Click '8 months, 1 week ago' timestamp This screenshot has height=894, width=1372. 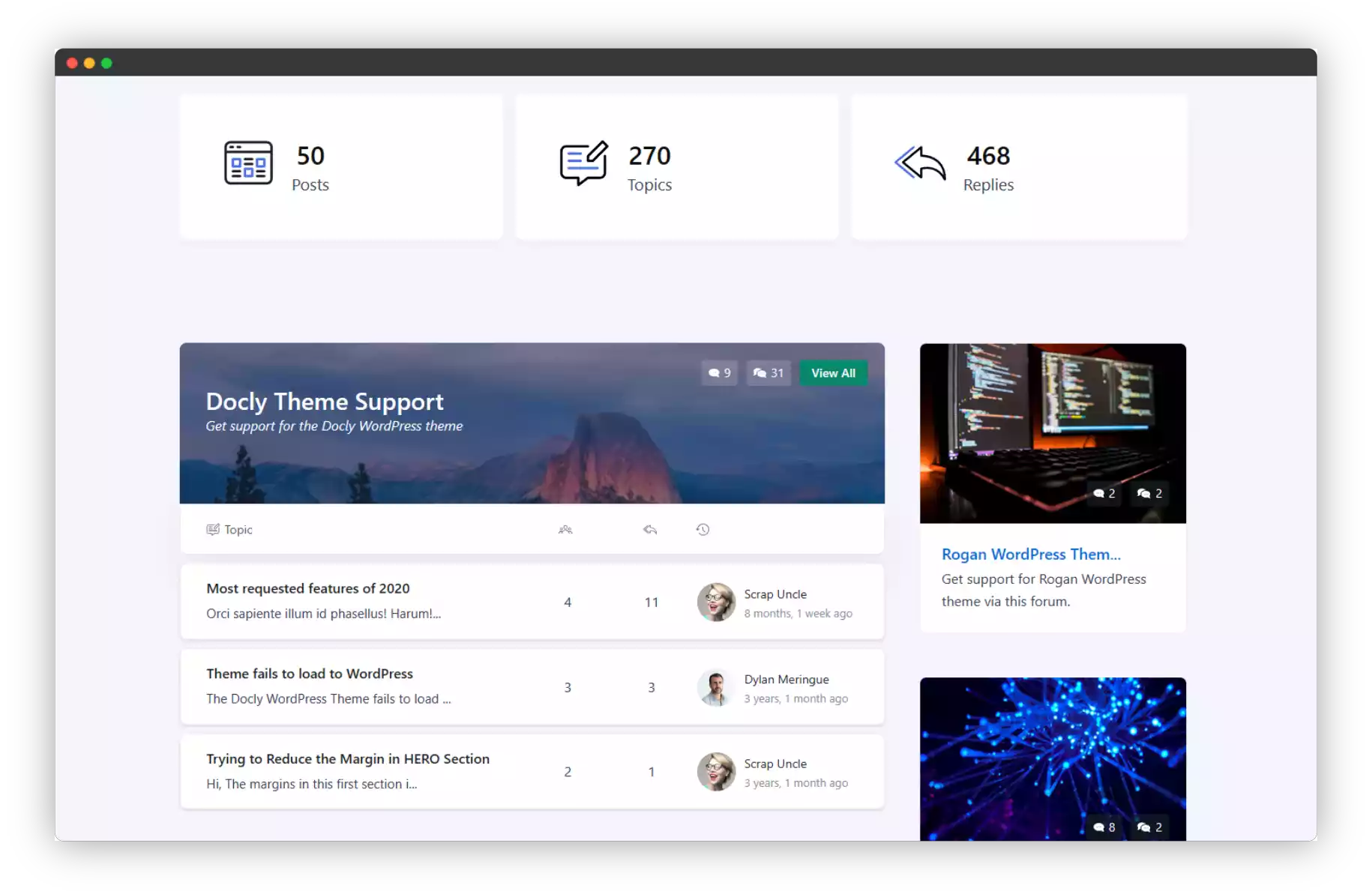pyautogui.click(x=798, y=614)
